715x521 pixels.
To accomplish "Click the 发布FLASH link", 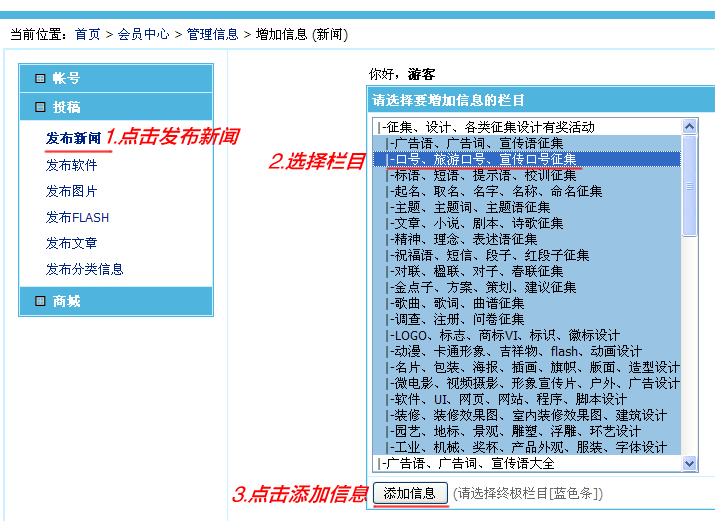I will pos(77,217).
